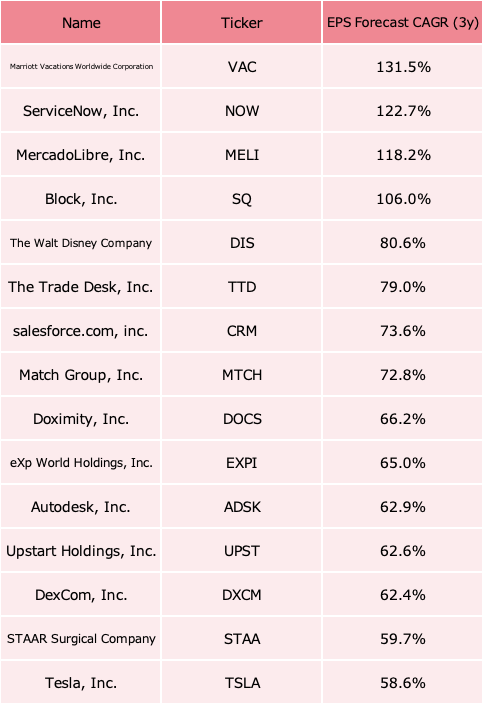Select the TTD ticker cell
Image resolution: width=484 pixels, height=705 pixels.
point(242,287)
